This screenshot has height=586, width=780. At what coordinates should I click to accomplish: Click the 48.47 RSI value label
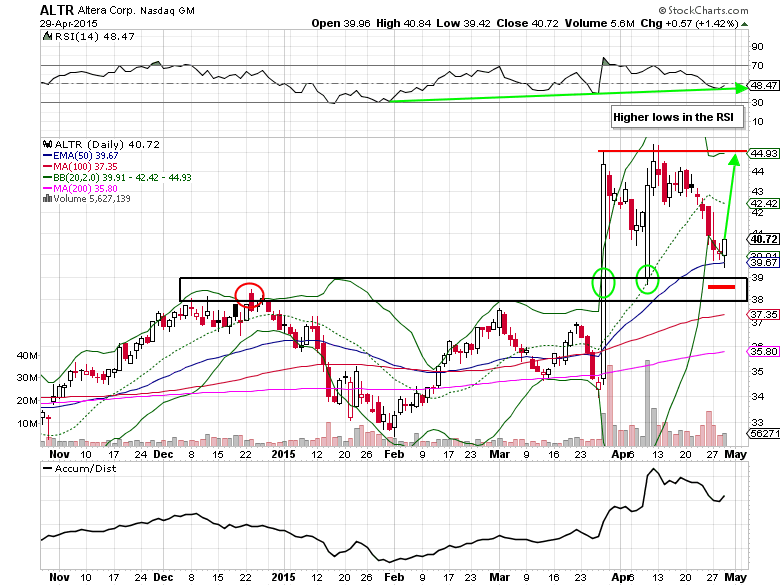pos(764,87)
